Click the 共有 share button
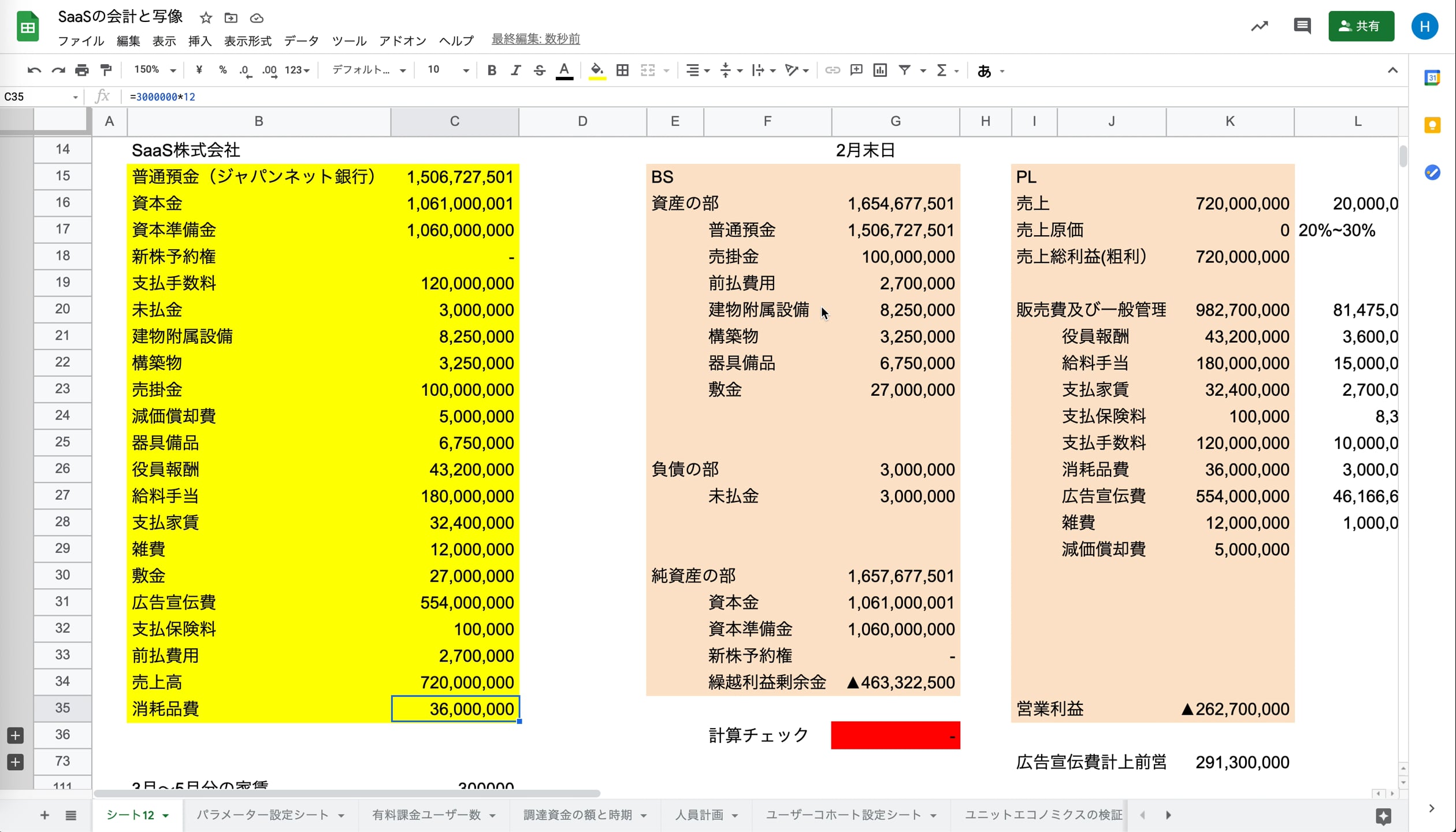The image size is (1456, 832). click(1361, 26)
